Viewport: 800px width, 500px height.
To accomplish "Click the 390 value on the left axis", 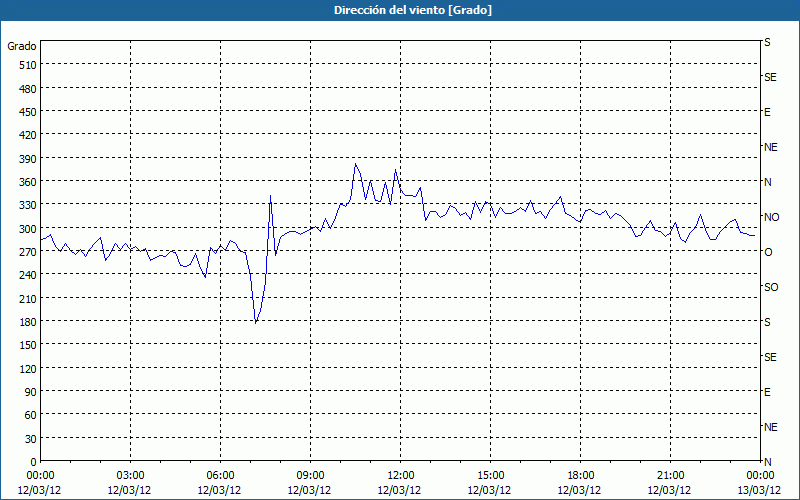I will click(x=28, y=159).
